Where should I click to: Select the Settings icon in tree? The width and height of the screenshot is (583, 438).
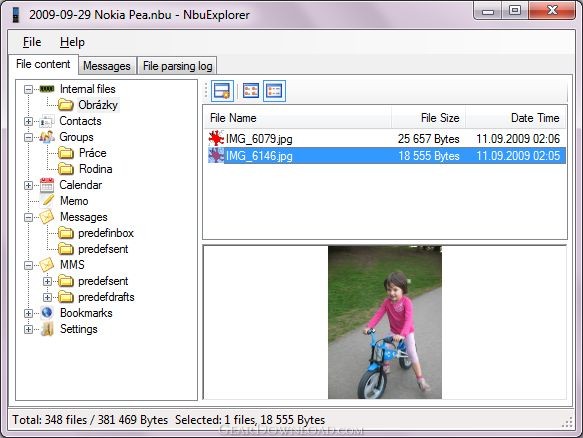tap(47, 329)
